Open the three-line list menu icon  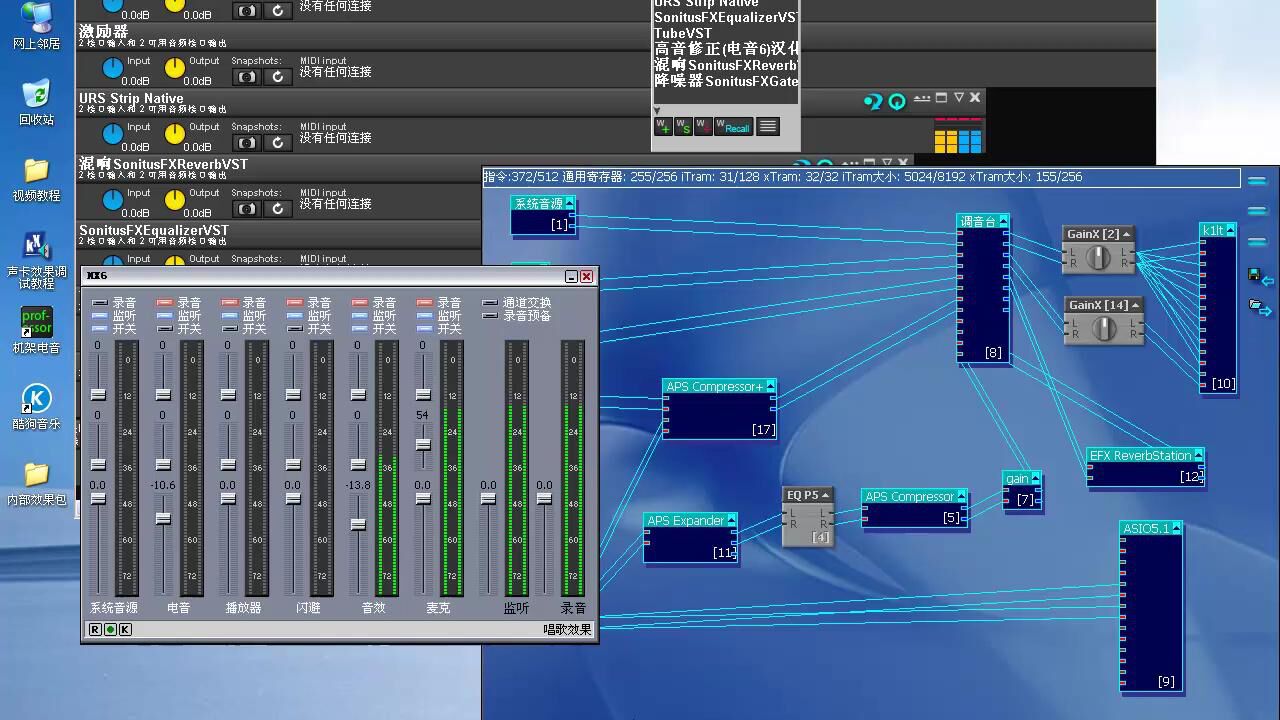click(x=768, y=126)
